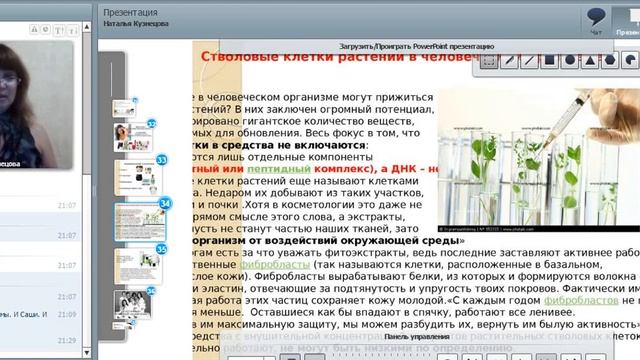Click the chat timestamp 21:09
This screenshot has width=640, height=360.
[67, 315]
